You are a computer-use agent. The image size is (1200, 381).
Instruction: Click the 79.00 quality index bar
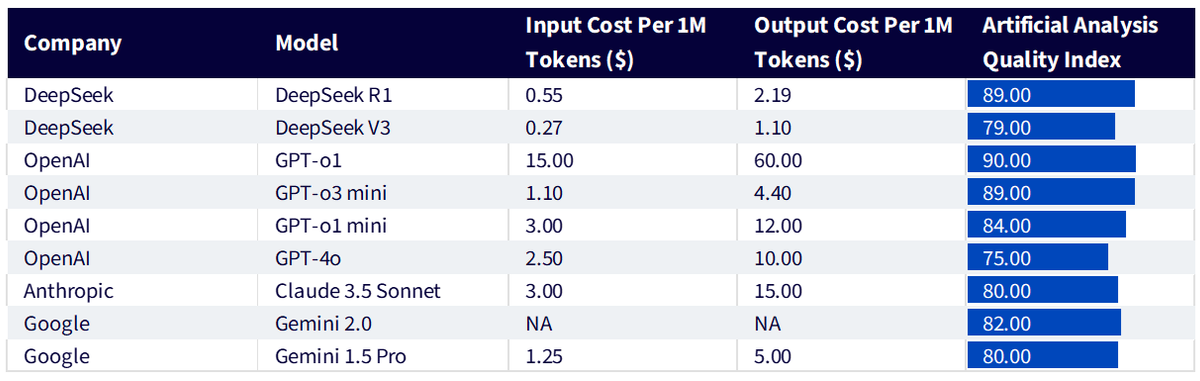point(1041,127)
